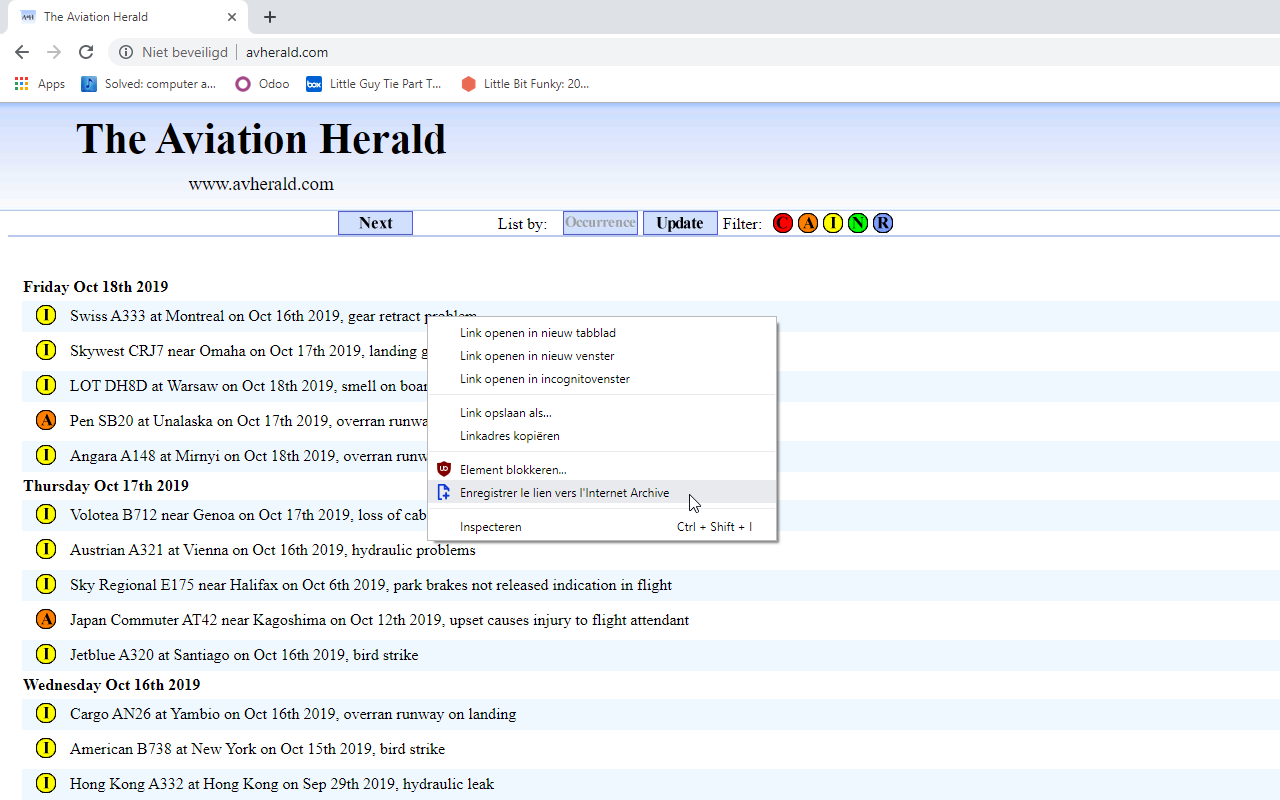Open 'Little Bit Funky: 20...' bookmark
Viewport: 1280px width, 800px height.
[x=525, y=84]
